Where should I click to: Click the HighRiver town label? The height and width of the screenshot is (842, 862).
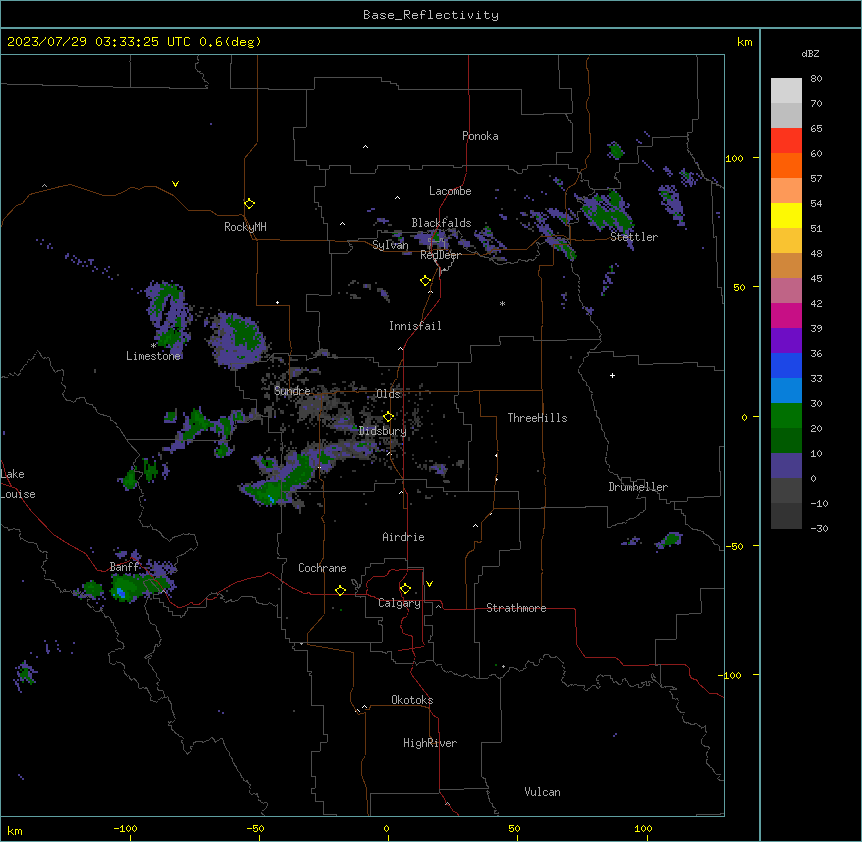click(430, 743)
